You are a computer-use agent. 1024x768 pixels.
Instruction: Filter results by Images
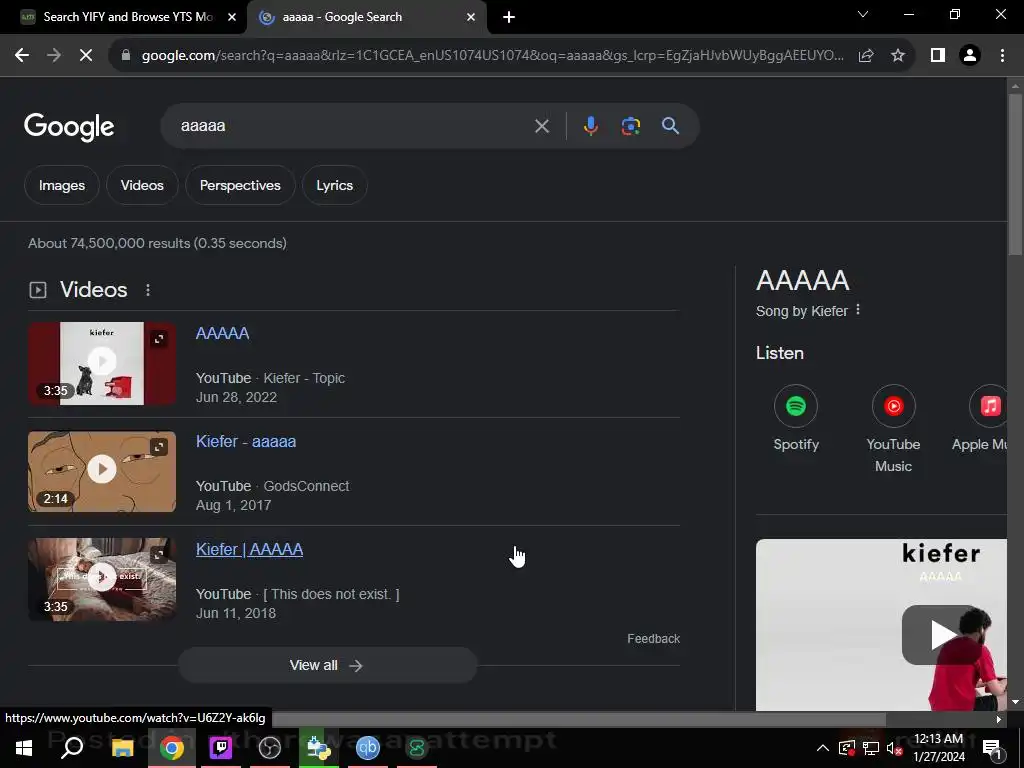click(x=62, y=185)
